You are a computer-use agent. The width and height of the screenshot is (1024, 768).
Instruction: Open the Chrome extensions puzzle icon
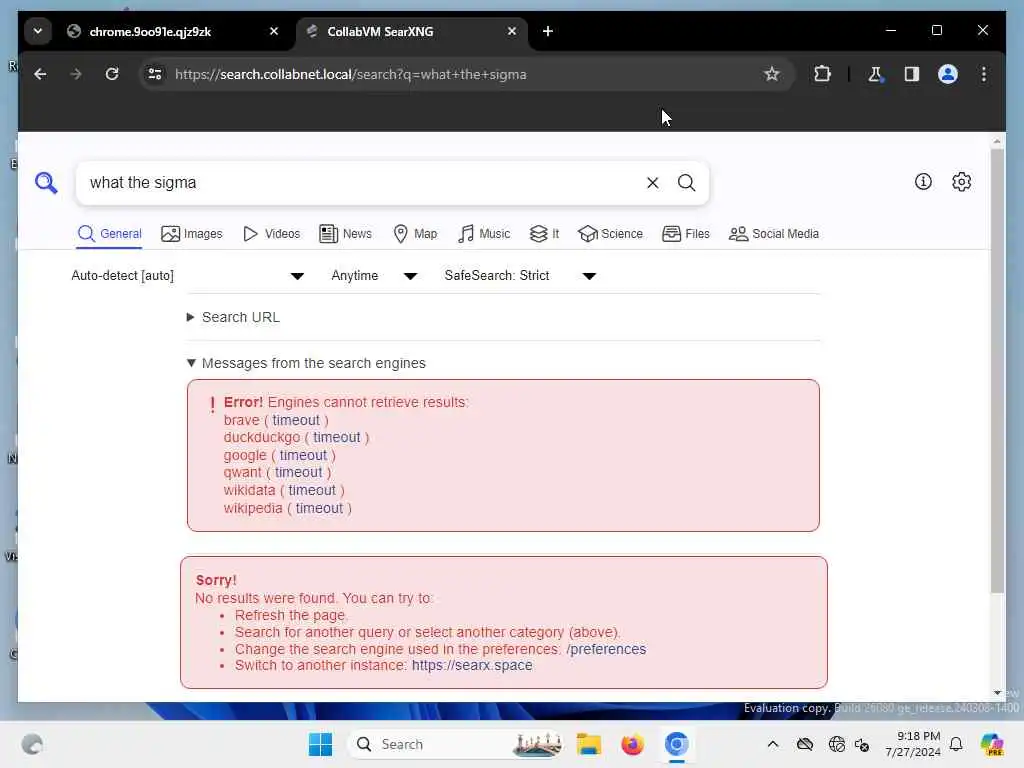822,74
